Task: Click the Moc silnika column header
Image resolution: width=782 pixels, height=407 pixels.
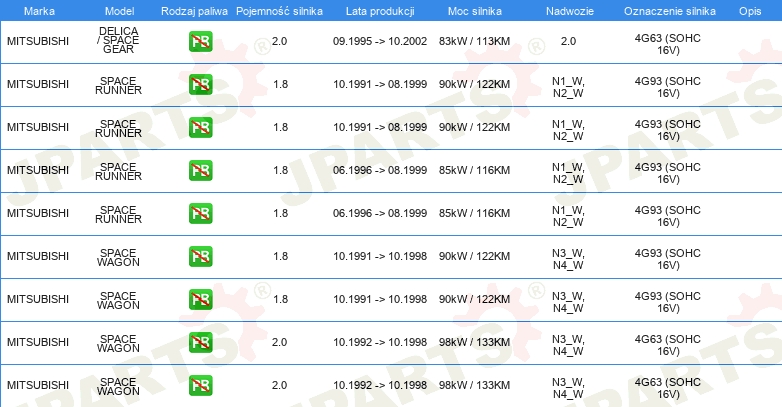Action: tap(475, 11)
